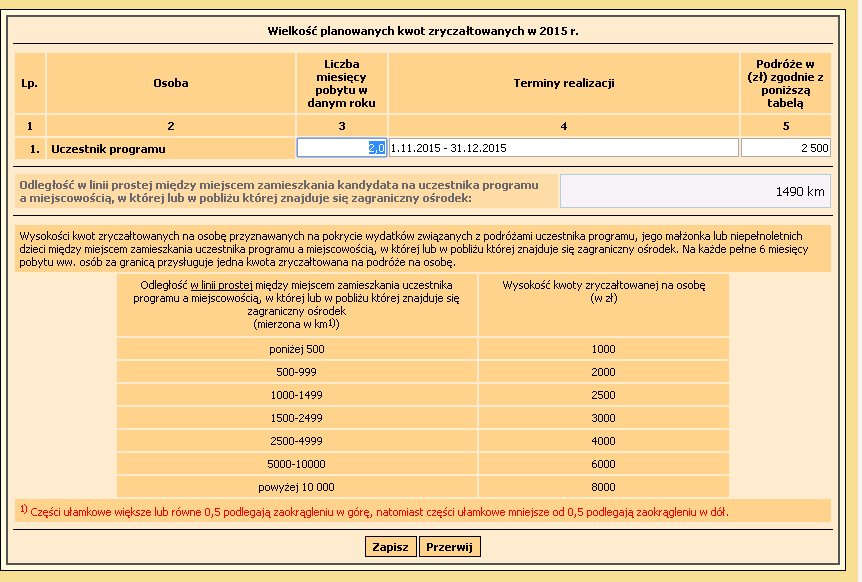Select the 'powyżej 10 000' distance cell
This screenshot has width=862, height=582.
pos(297,487)
